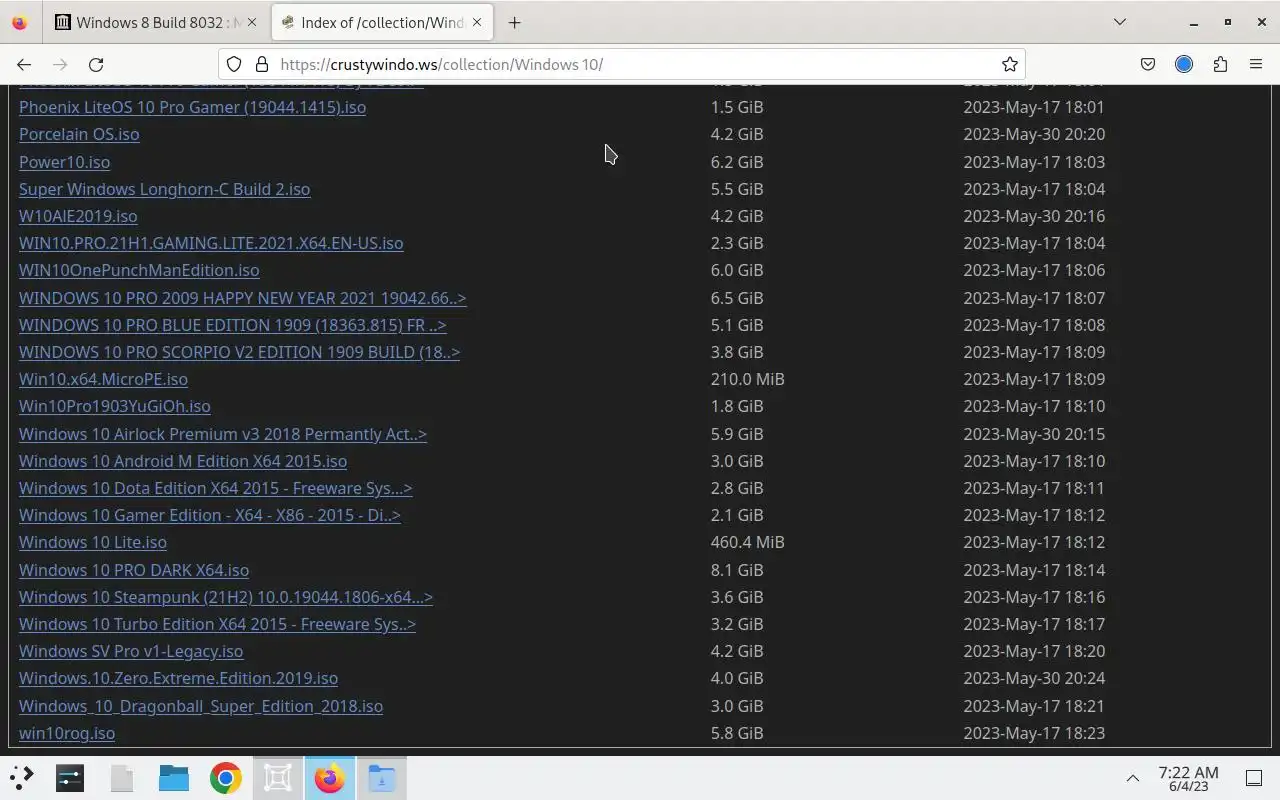Download Porcelain OS.iso
This screenshot has width=1280, height=800.
click(x=79, y=134)
